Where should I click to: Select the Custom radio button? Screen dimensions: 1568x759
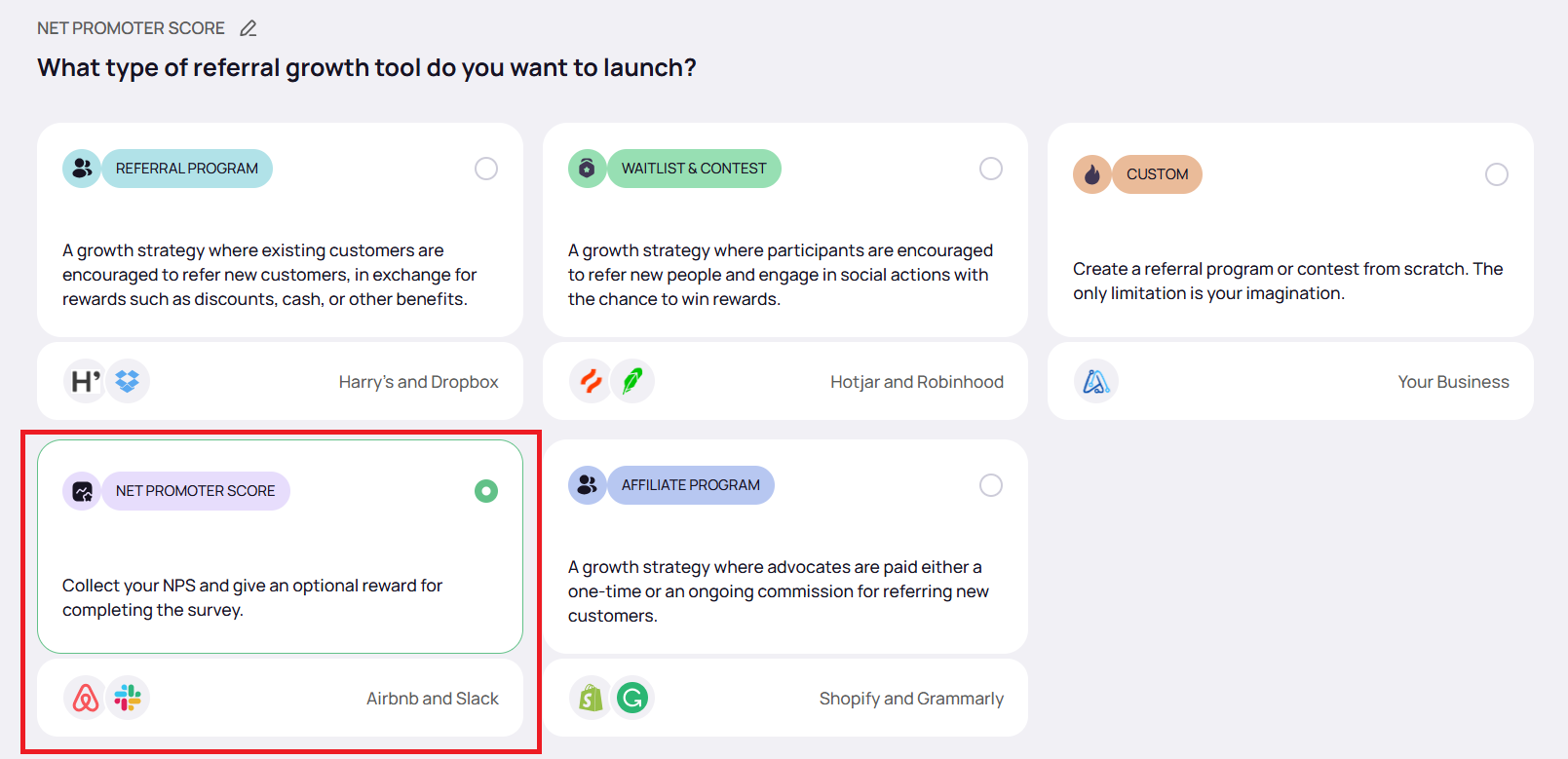tap(1496, 174)
